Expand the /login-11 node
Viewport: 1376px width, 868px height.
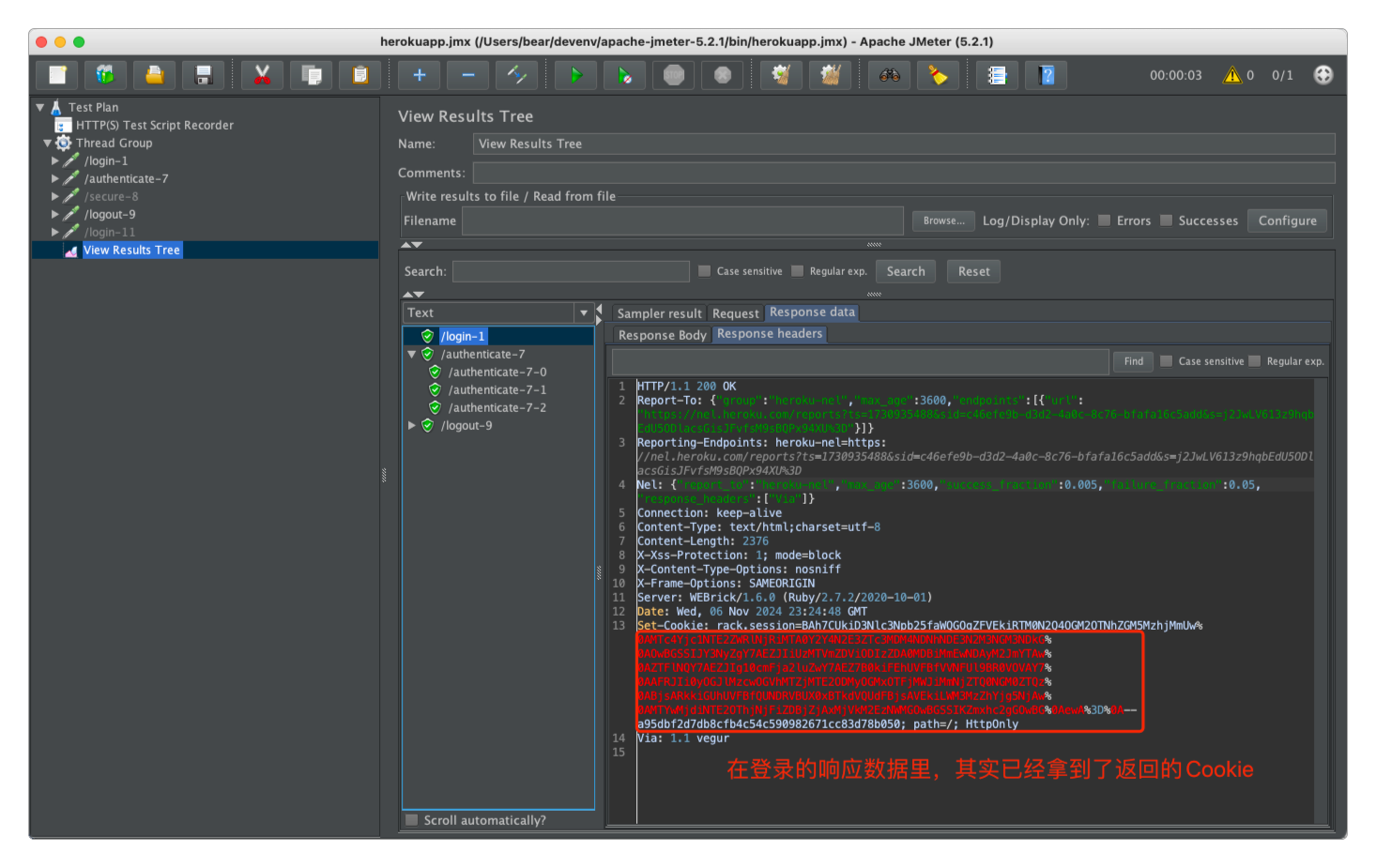point(54,232)
